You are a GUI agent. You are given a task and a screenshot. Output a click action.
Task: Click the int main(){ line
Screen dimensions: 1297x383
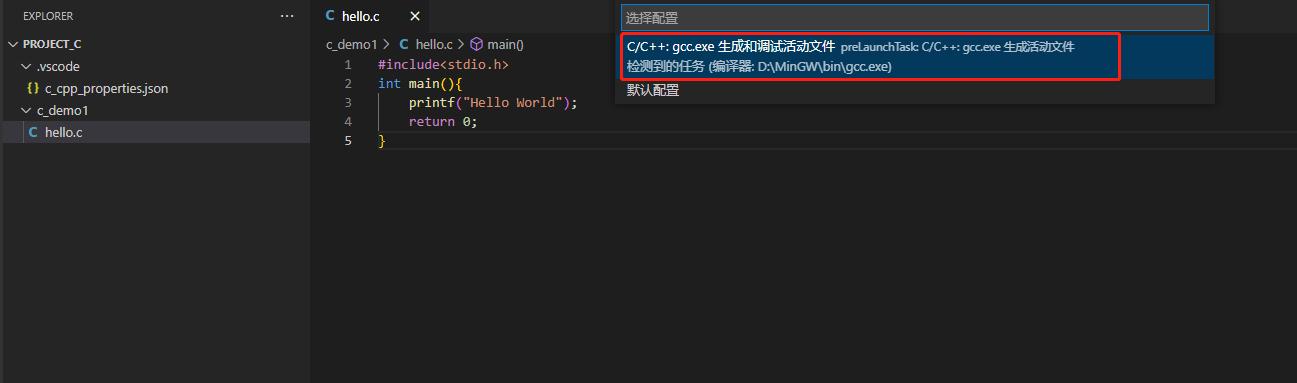click(420, 83)
